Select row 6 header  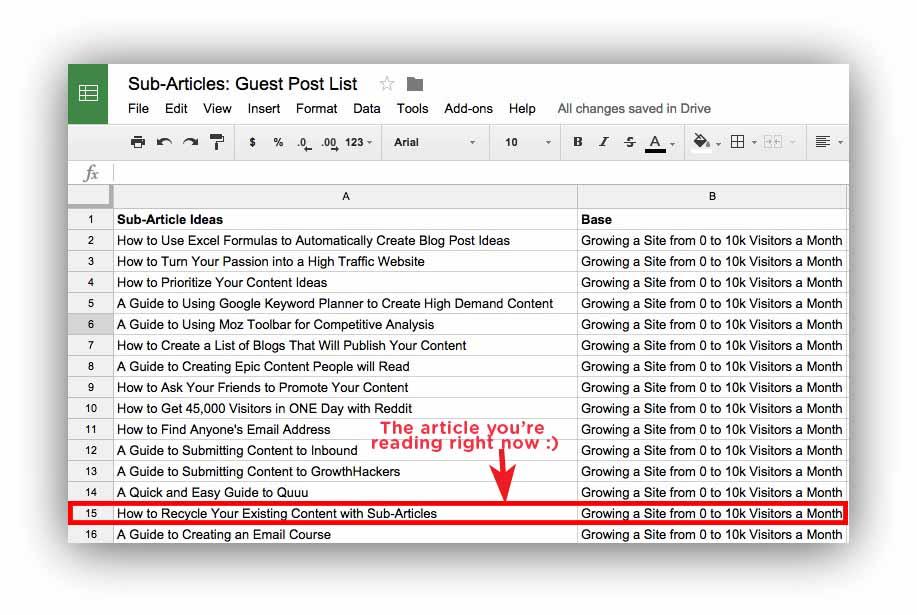click(x=91, y=324)
